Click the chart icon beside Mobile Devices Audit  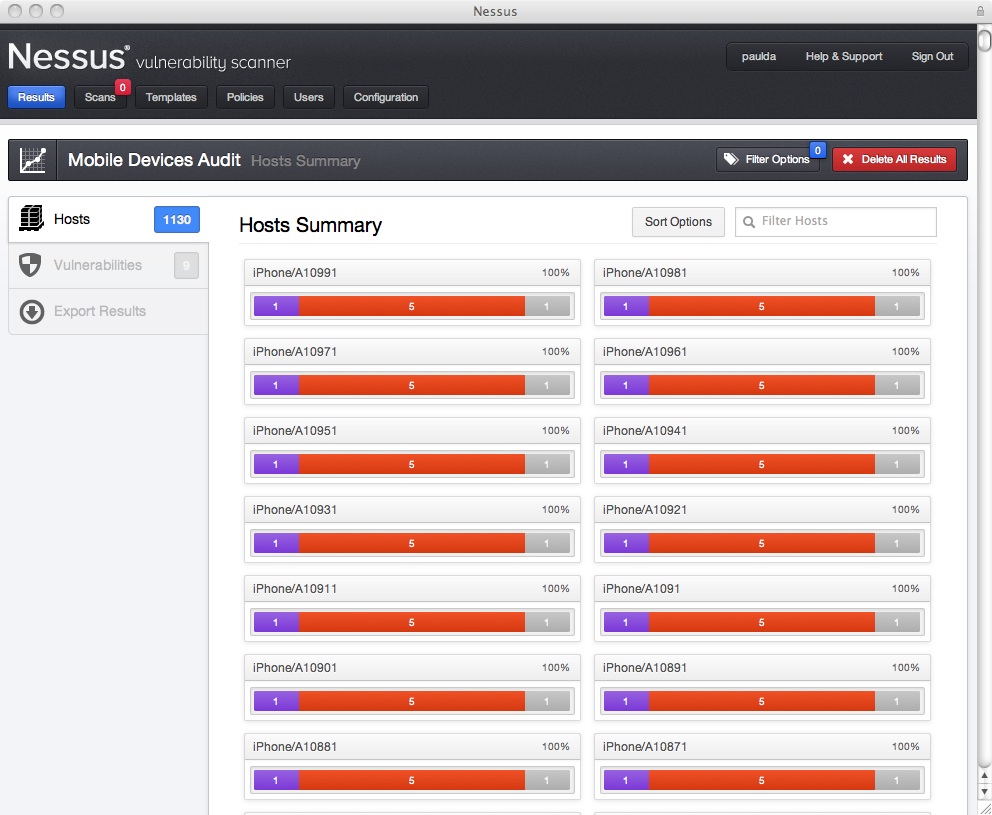click(33, 159)
